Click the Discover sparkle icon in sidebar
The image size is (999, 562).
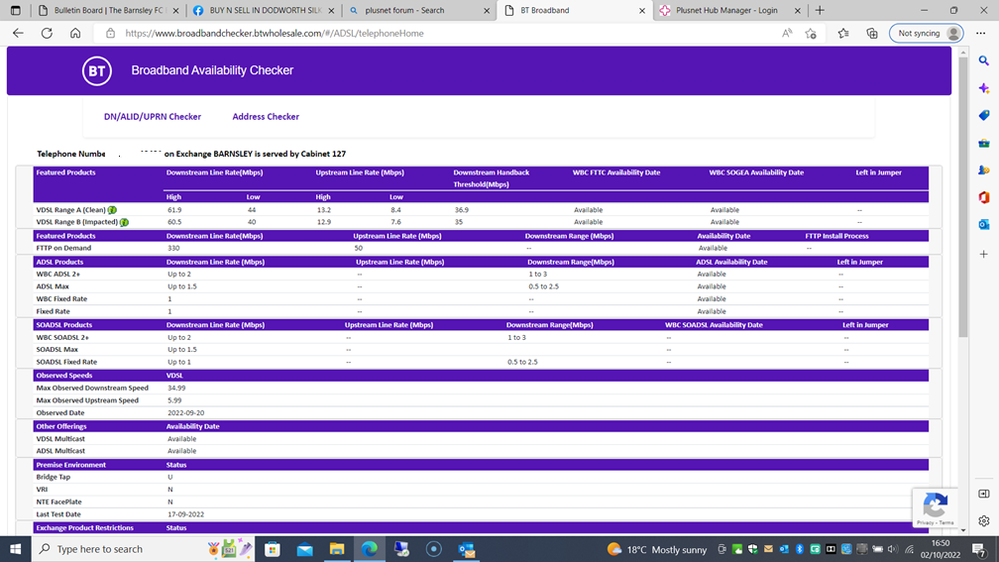tap(984, 89)
